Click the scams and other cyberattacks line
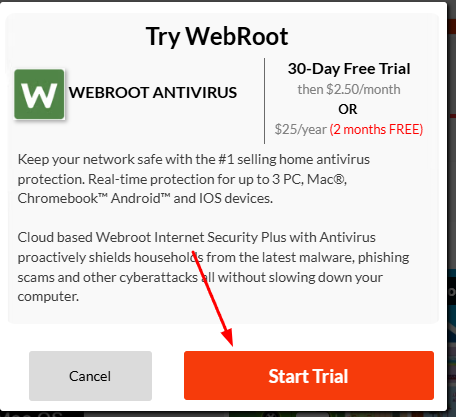 (x=200, y=277)
